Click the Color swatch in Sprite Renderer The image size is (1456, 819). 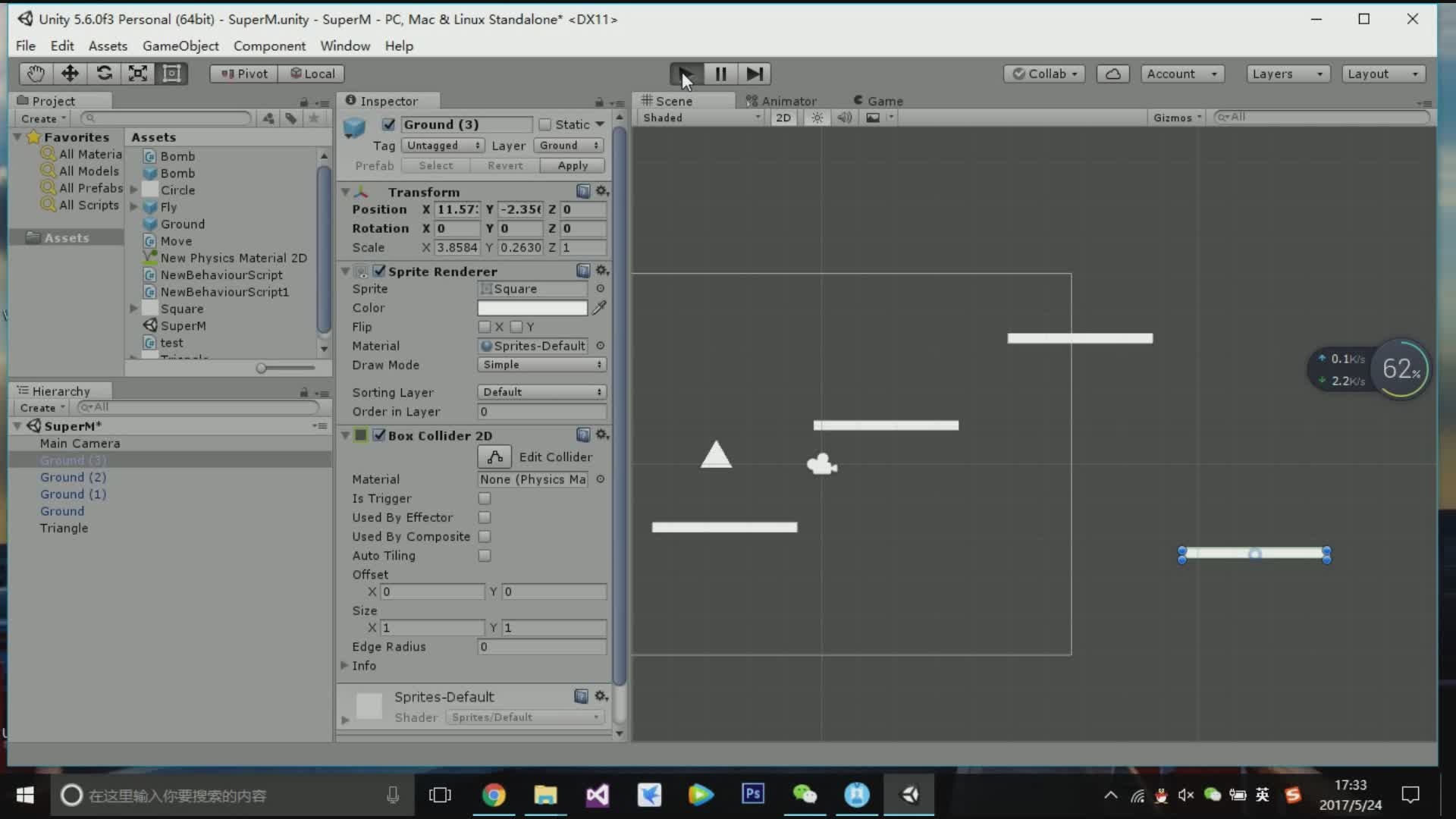coord(533,307)
